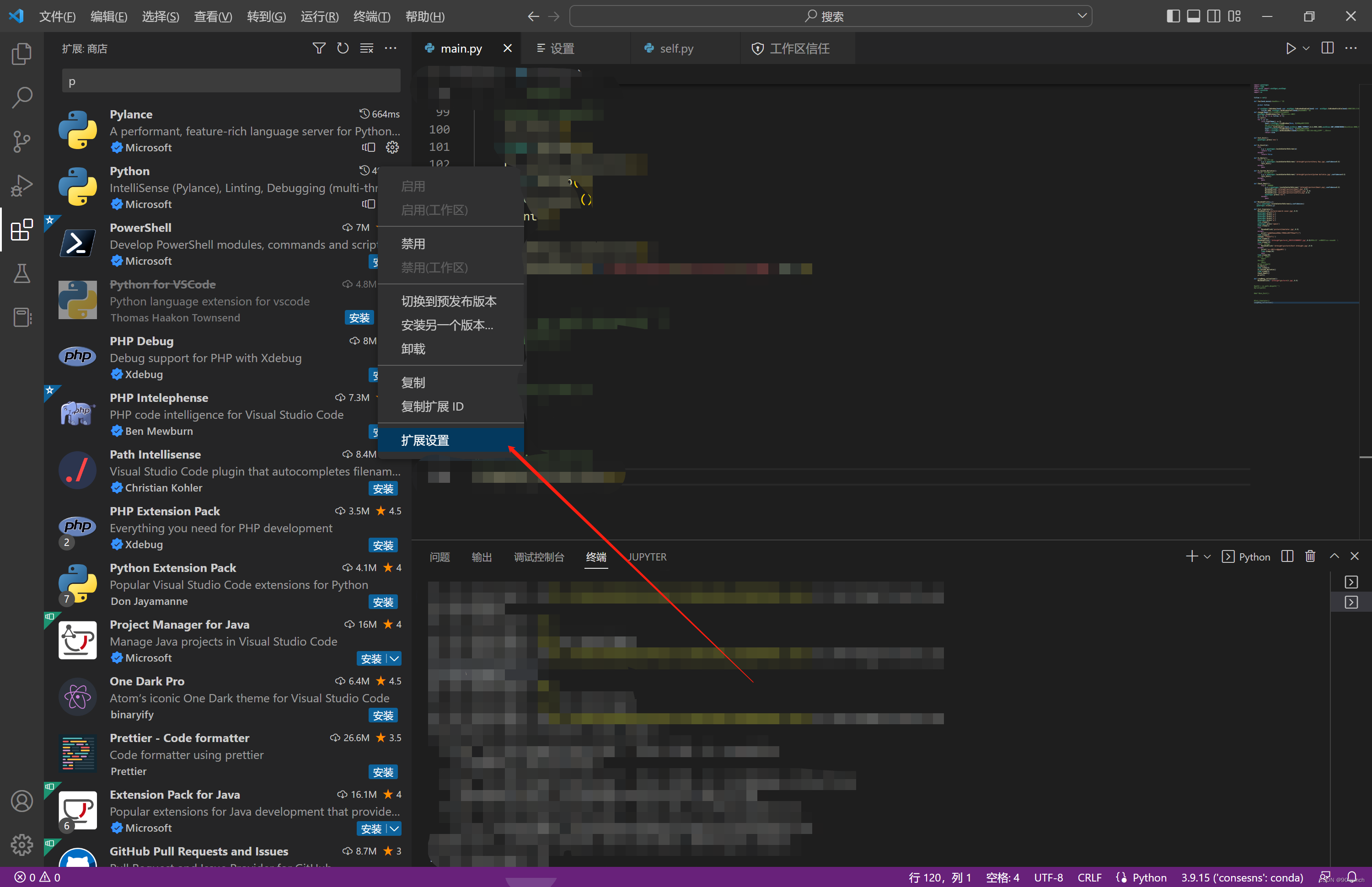The height and width of the screenshot is (887, 1372).
Task: Install the Path Intellisense extension
Action: click(x=382, y=488)
